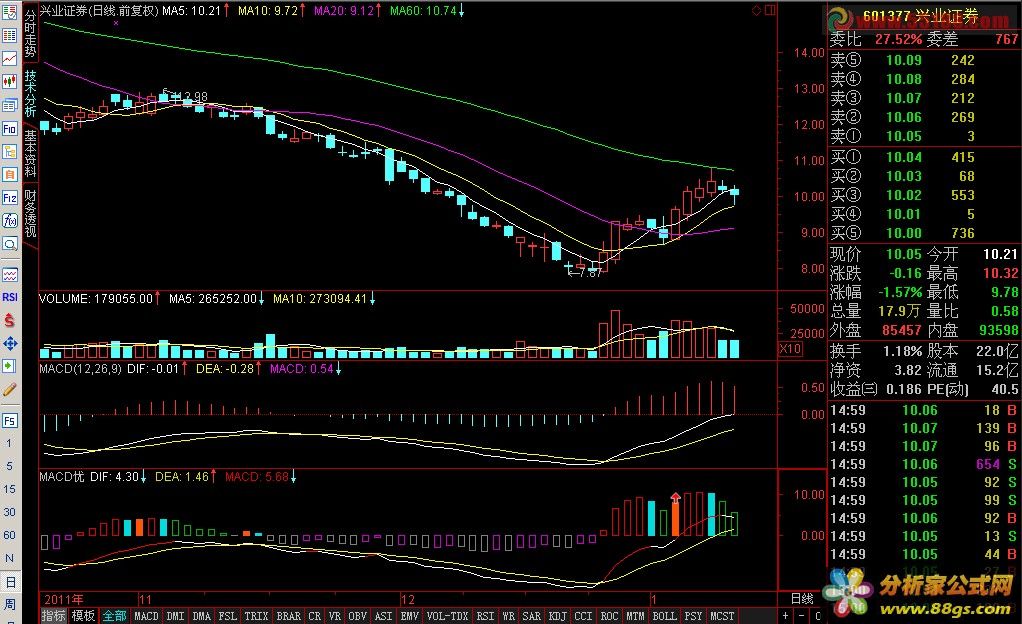Click stock title 601377 兴业证券

[920, 16]
